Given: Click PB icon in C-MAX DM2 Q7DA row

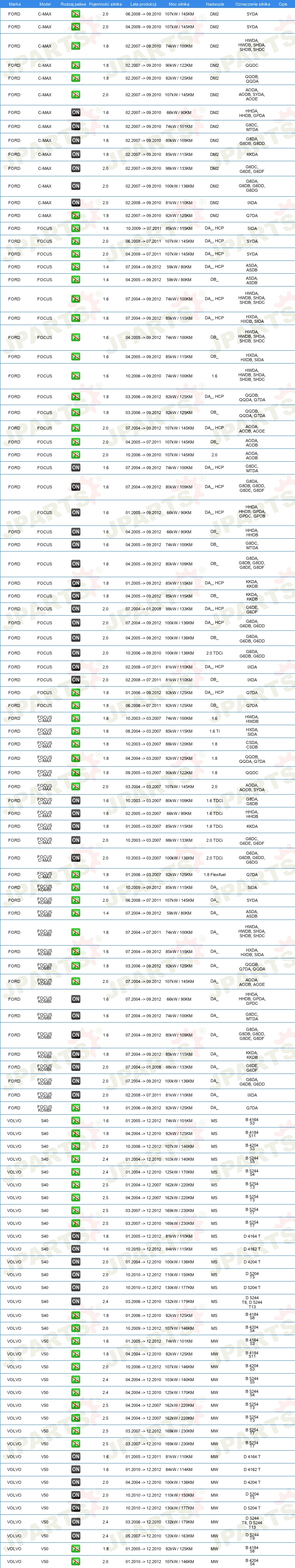Looking at the screenshot, I should point(75,216).
